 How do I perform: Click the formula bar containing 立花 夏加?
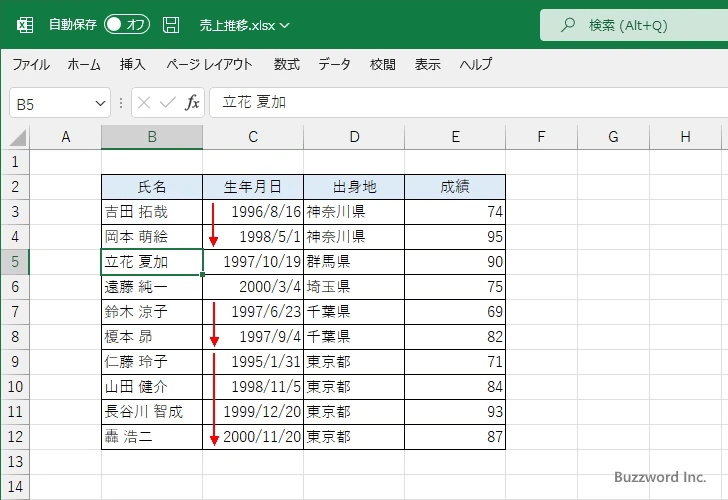469,103
